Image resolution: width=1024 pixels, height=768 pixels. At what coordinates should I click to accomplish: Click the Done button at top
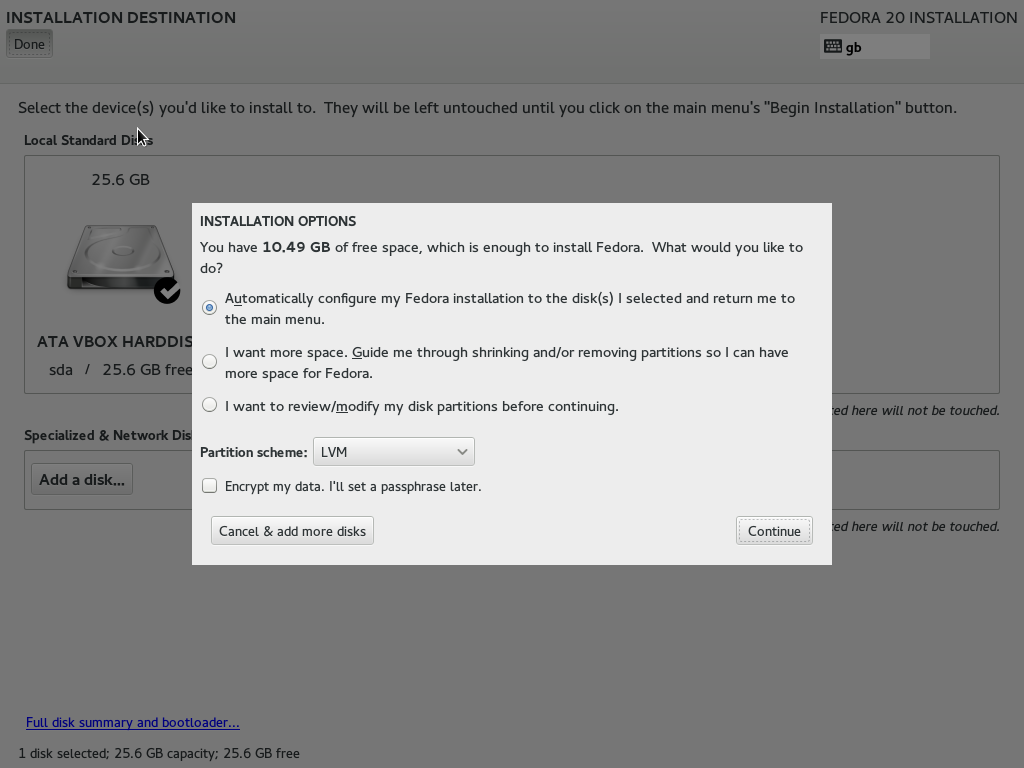29,44
